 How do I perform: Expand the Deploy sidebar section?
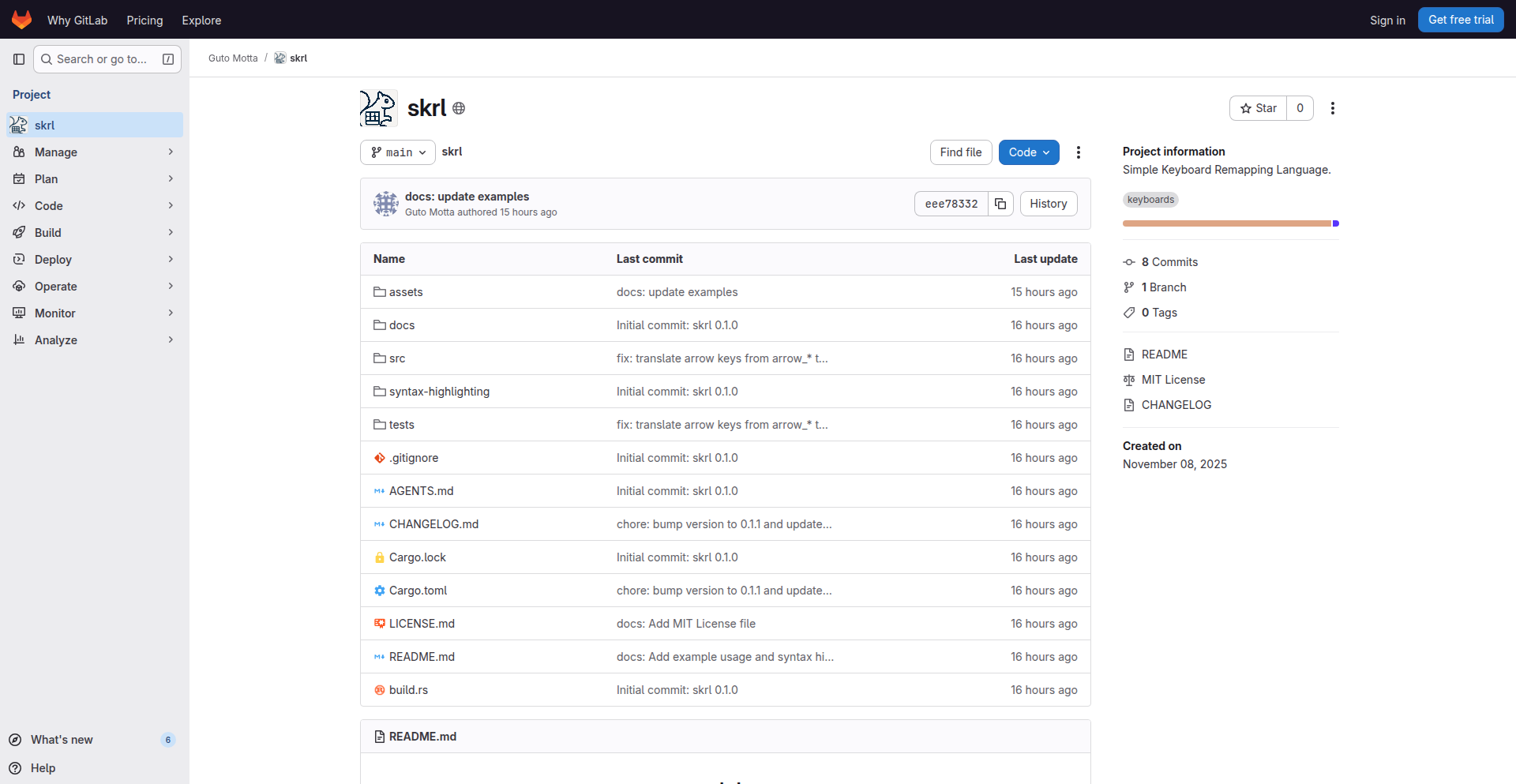click(x=95, y=260)
